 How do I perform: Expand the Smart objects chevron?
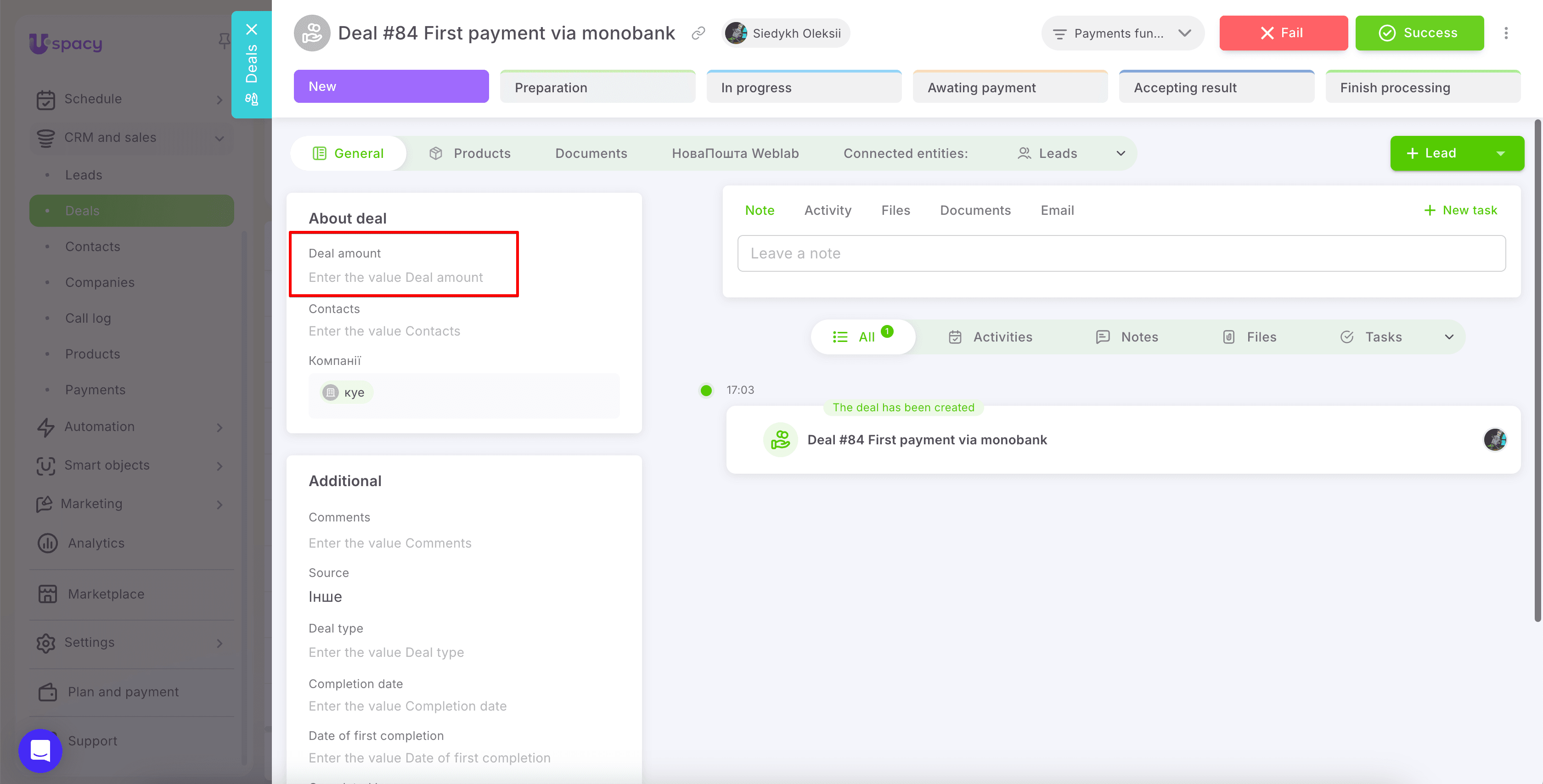220,466
